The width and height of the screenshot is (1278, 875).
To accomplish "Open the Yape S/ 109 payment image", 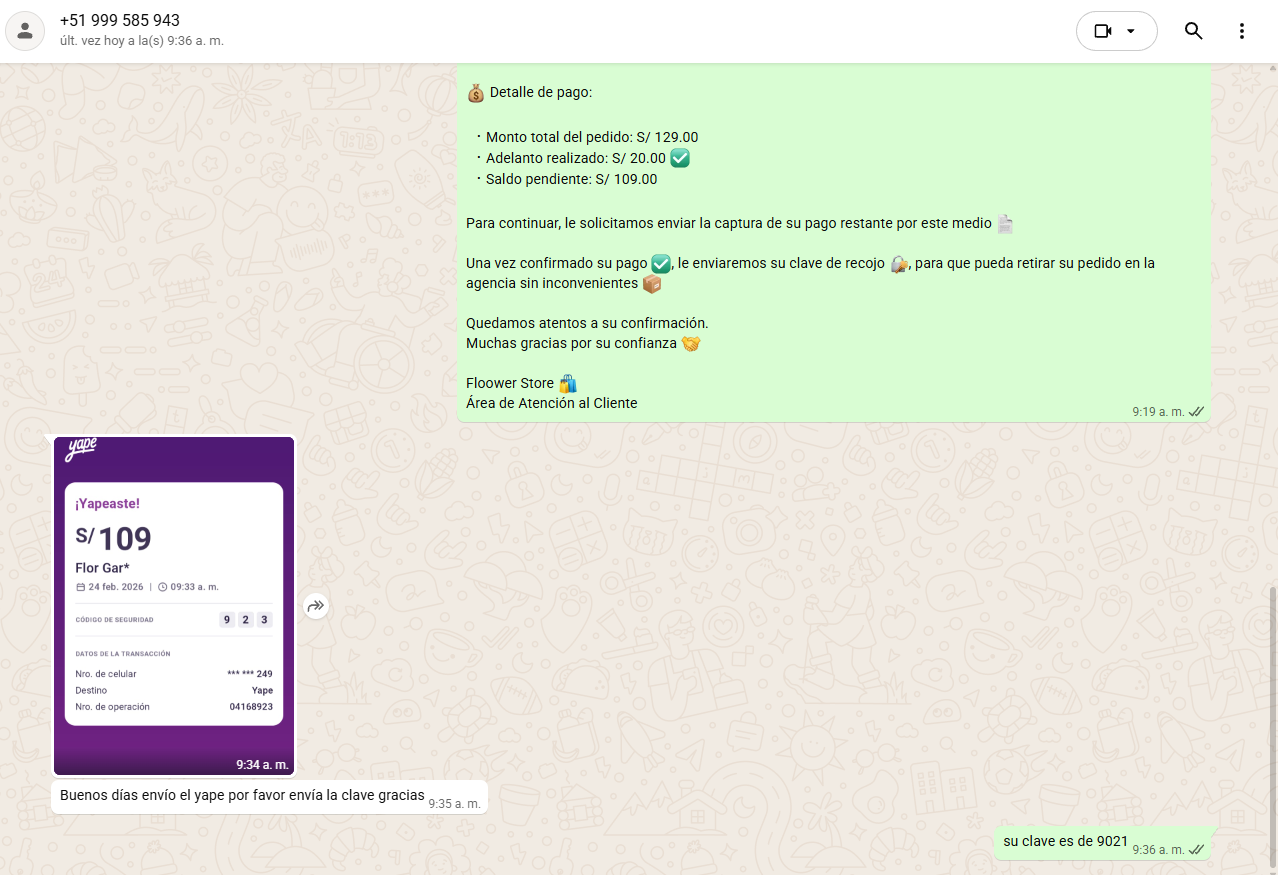I will [174, 604].
